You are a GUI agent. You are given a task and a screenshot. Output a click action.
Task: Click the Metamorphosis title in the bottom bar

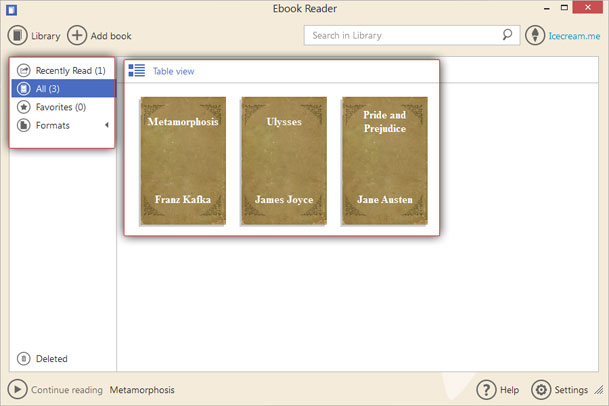(142, 390)
